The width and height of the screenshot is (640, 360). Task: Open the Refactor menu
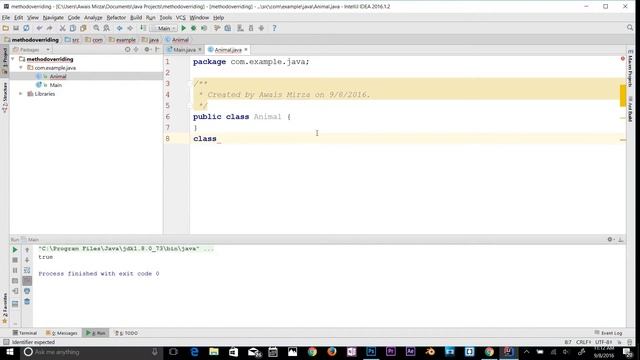[x=116, y=18]
